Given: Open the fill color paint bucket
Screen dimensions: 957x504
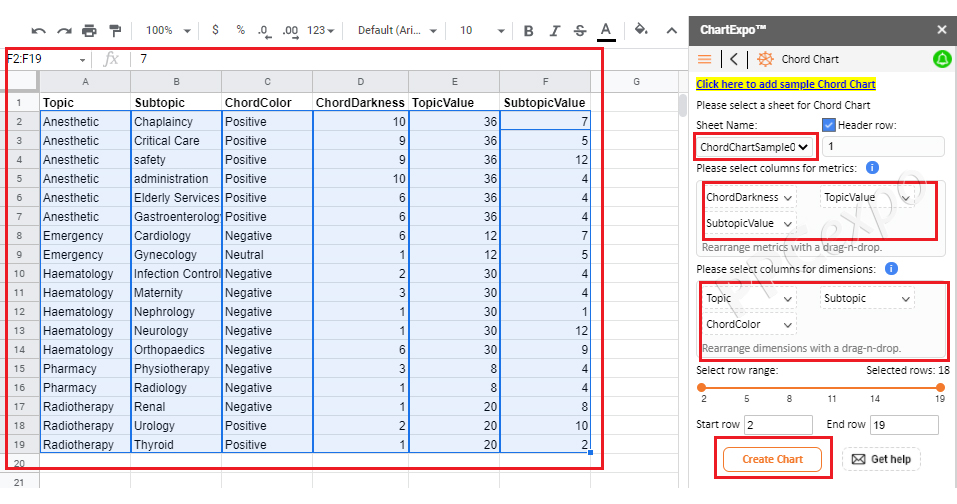Looking at the screenshot, I should [642, 30].
